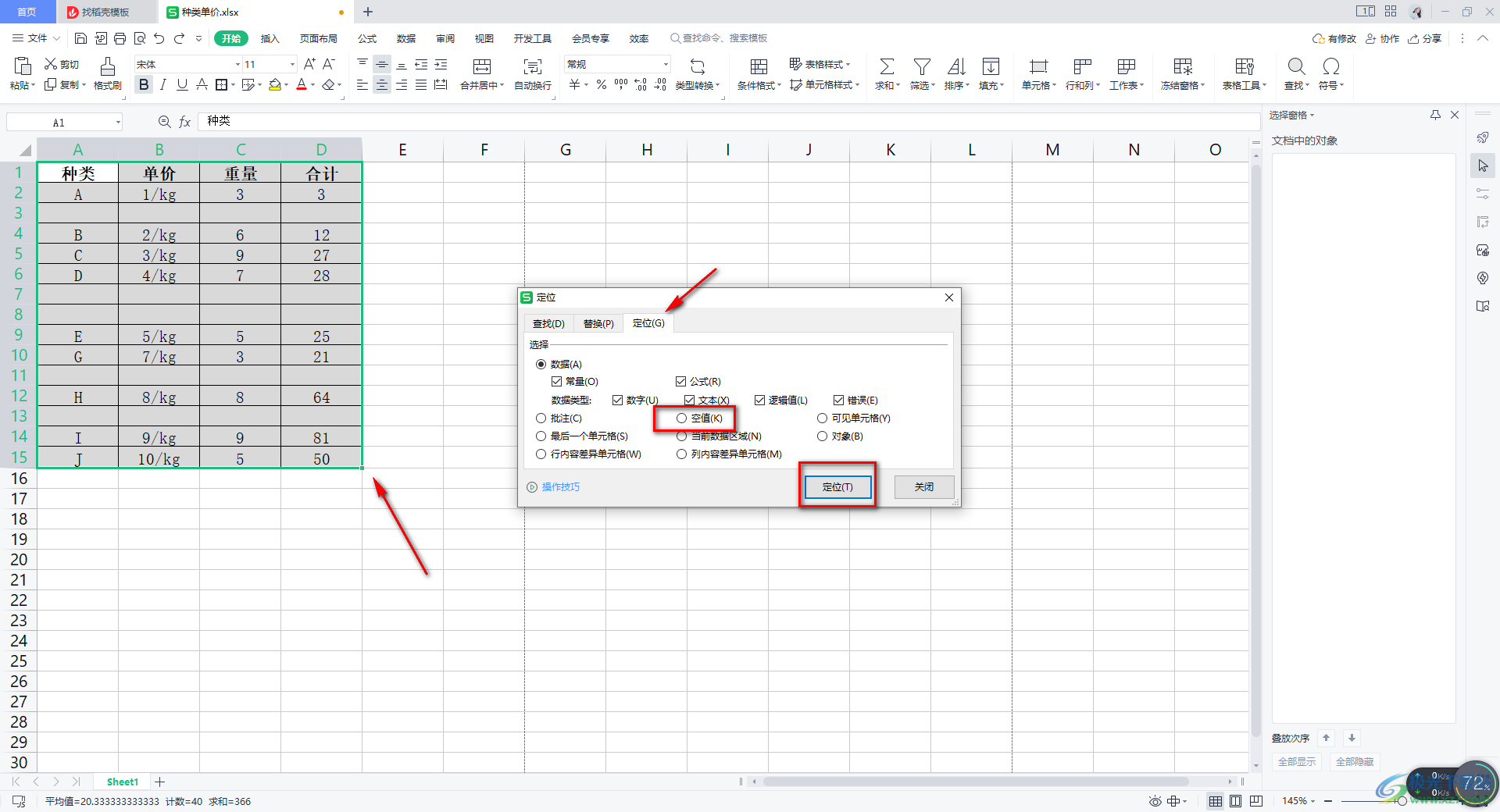The width and height of the screenshot is (1500, 812).
Task: Click the Print icon in quick toolbar
Action: click(120, 38)
